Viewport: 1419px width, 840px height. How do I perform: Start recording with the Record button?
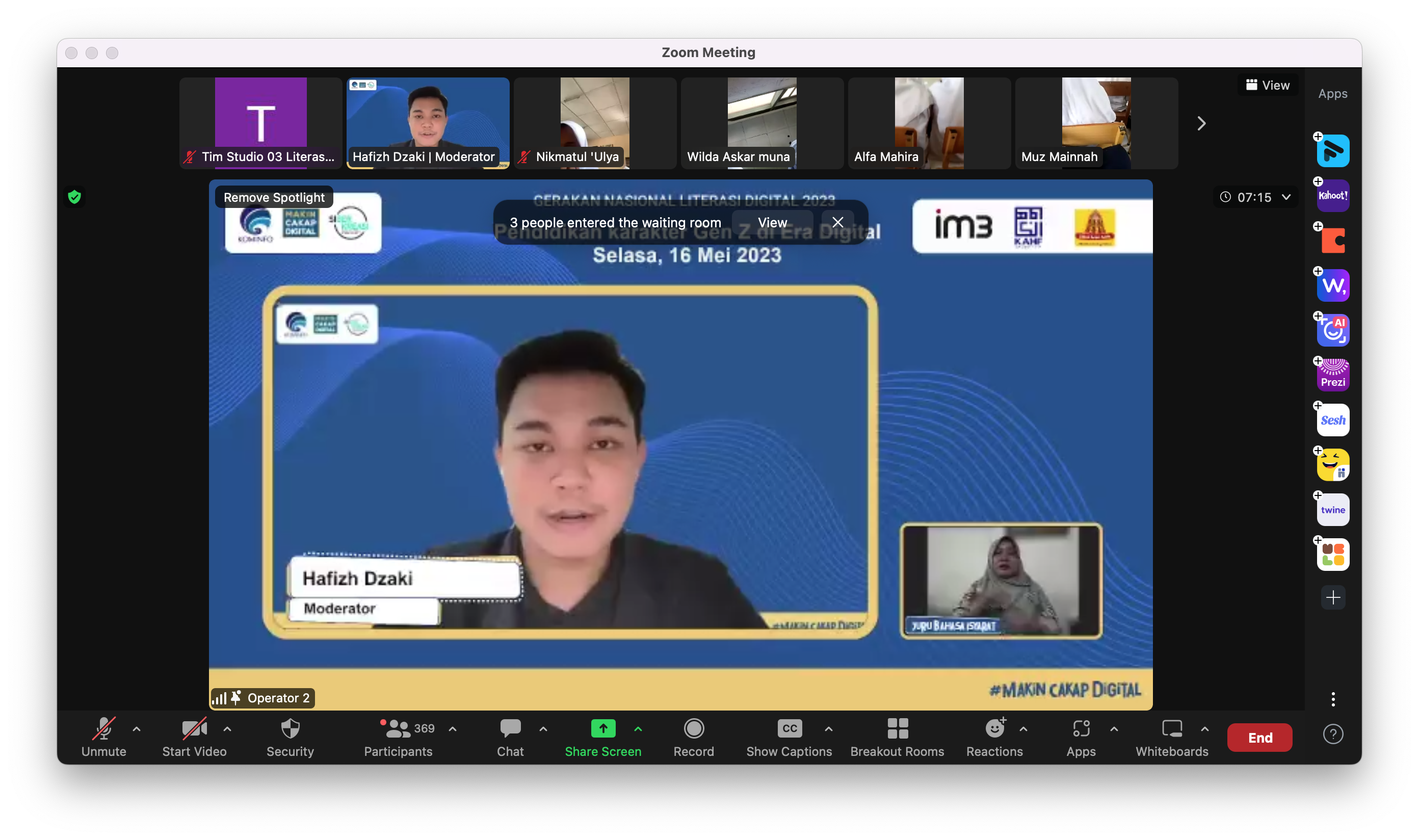[x=693, y=738]
